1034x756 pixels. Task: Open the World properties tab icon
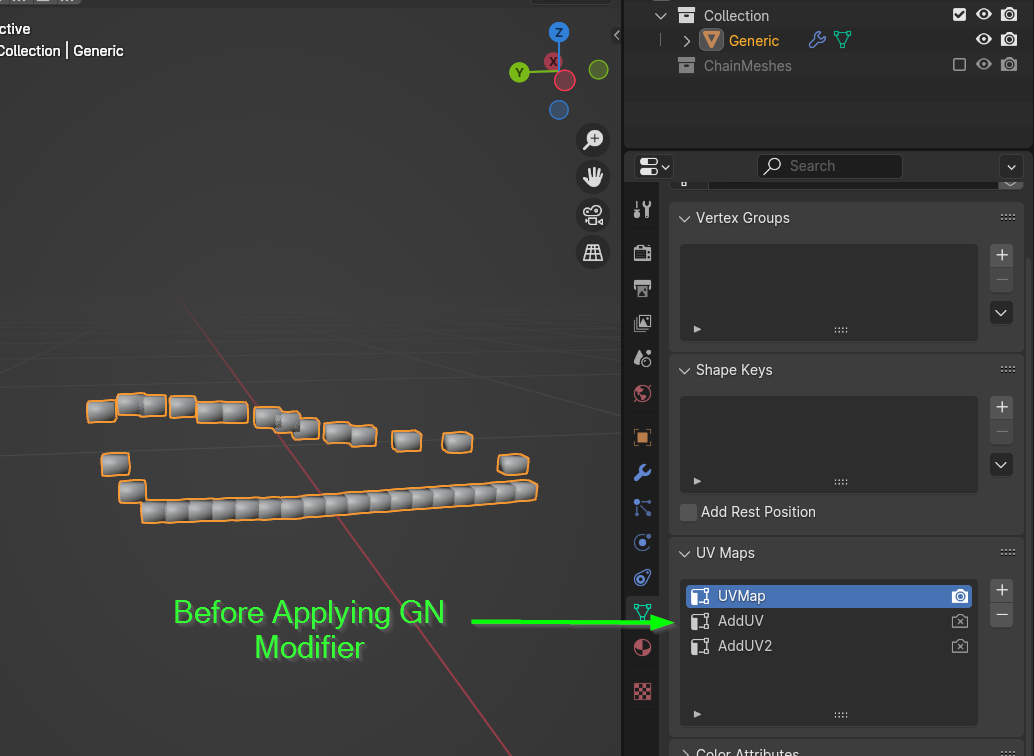[x=642, y=393]
